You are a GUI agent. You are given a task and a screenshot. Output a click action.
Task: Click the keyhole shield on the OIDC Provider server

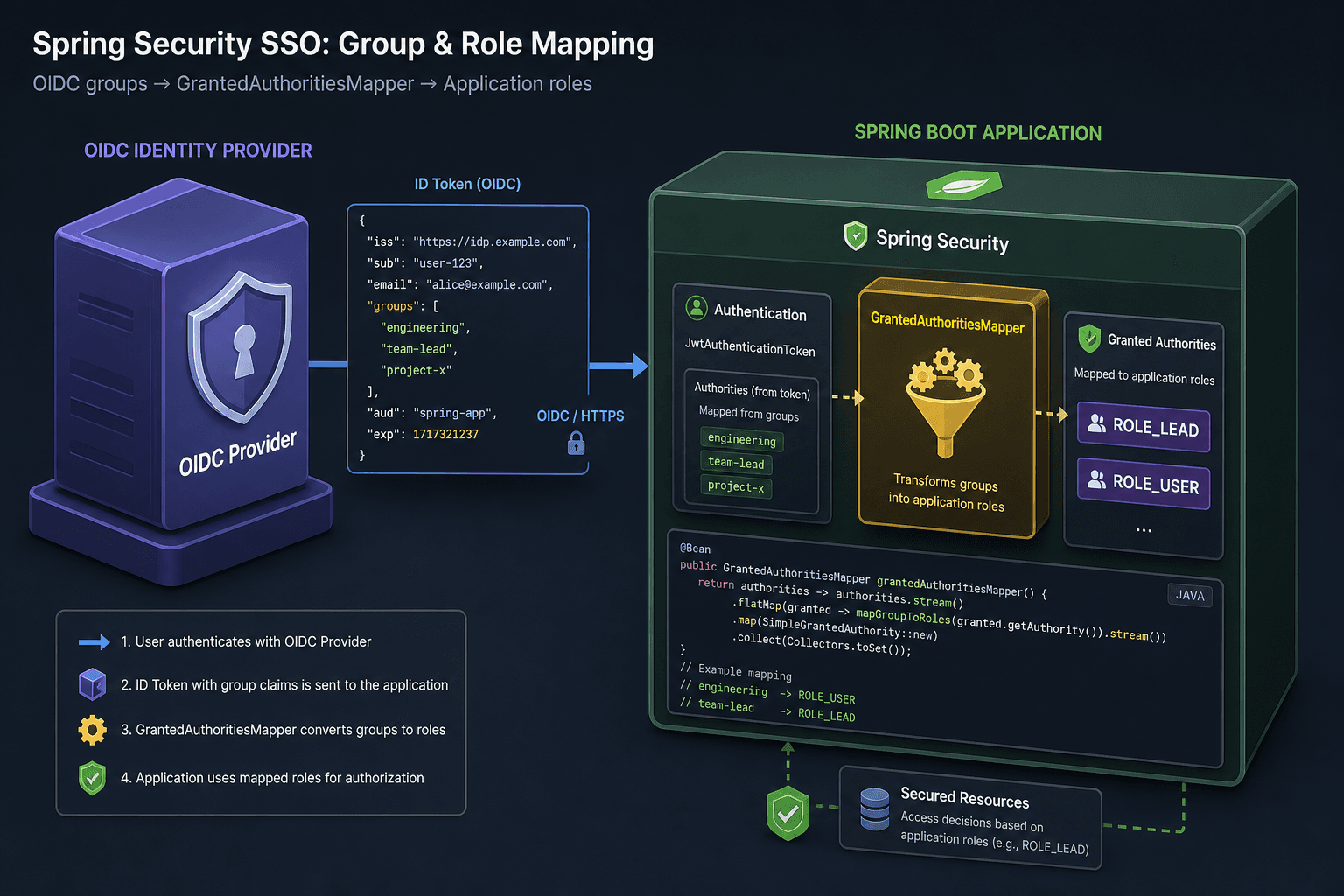241,346
